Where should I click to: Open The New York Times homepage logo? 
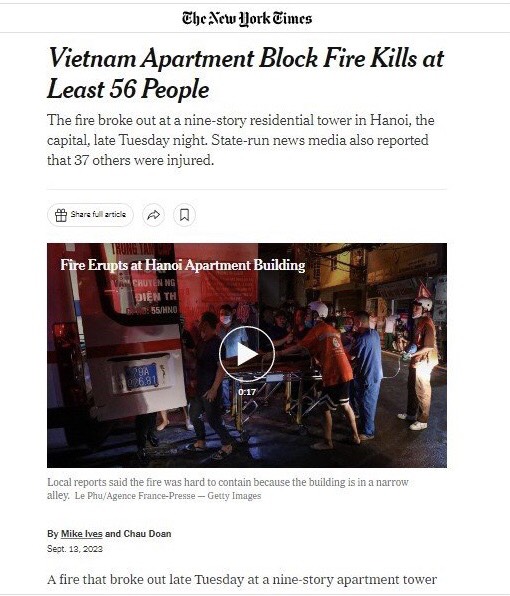coord(247,18)
